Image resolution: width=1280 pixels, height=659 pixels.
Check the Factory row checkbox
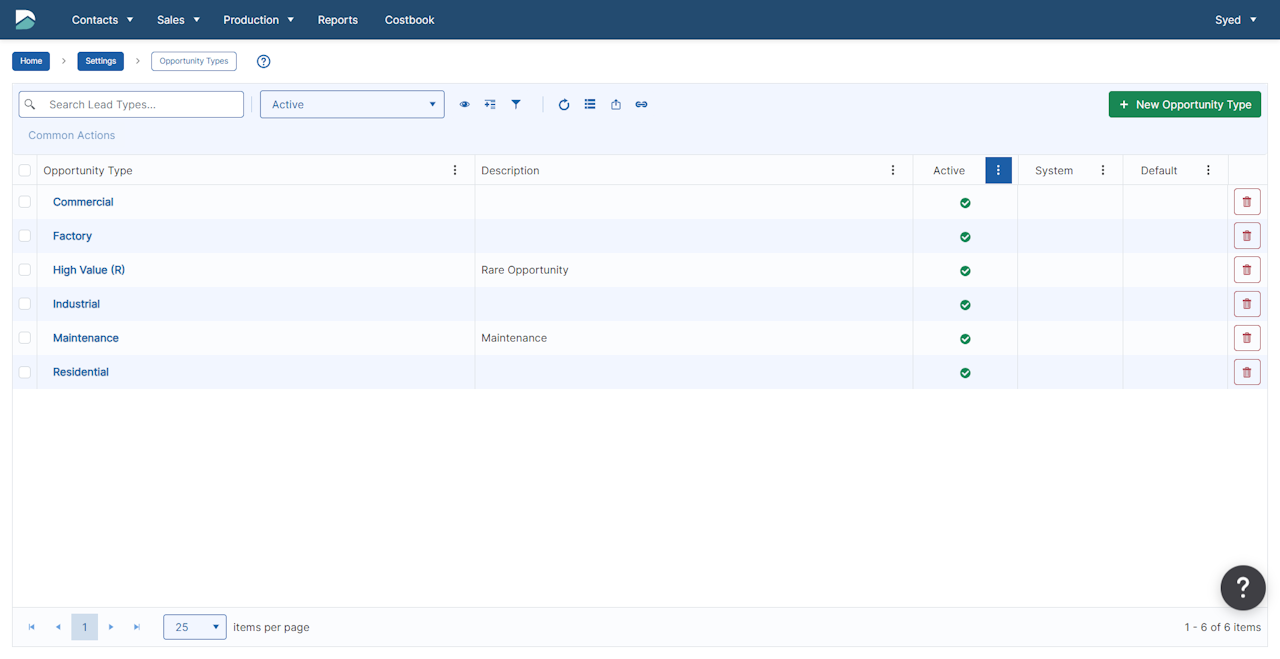25,236
